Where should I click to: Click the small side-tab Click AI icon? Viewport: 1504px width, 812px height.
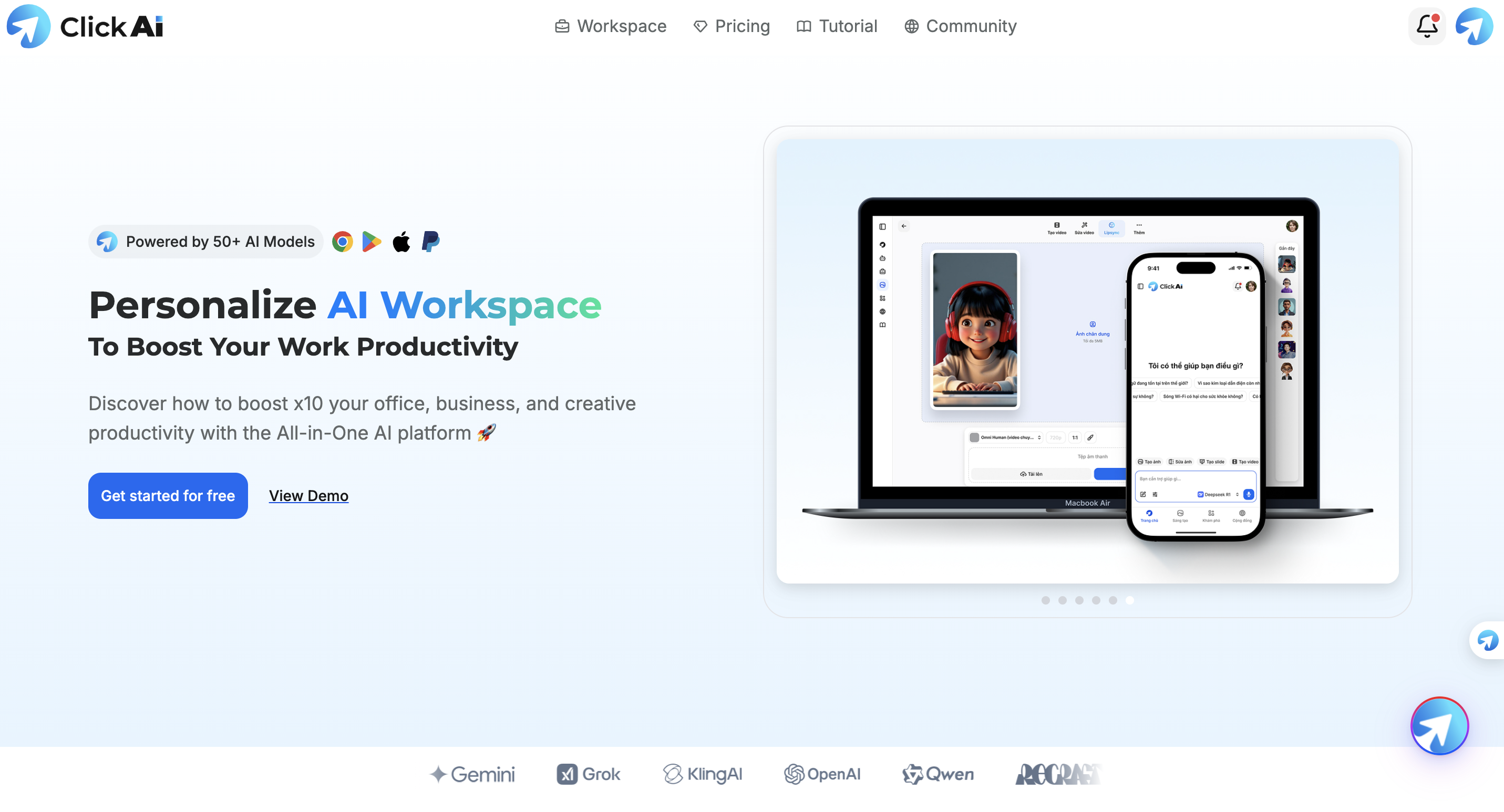[1488, 640]
